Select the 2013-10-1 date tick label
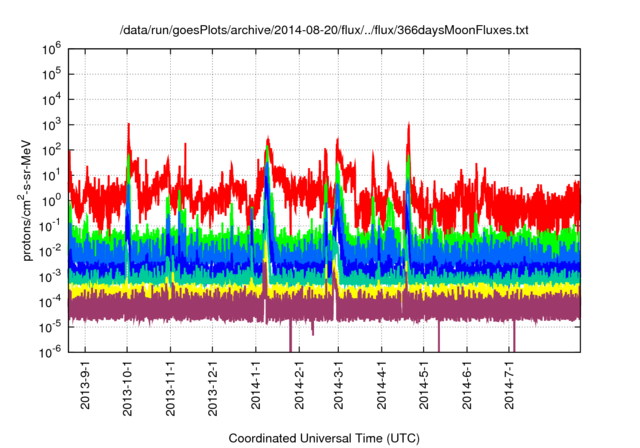Viewport: 640px width, 448px height. [x=127, y=386]
